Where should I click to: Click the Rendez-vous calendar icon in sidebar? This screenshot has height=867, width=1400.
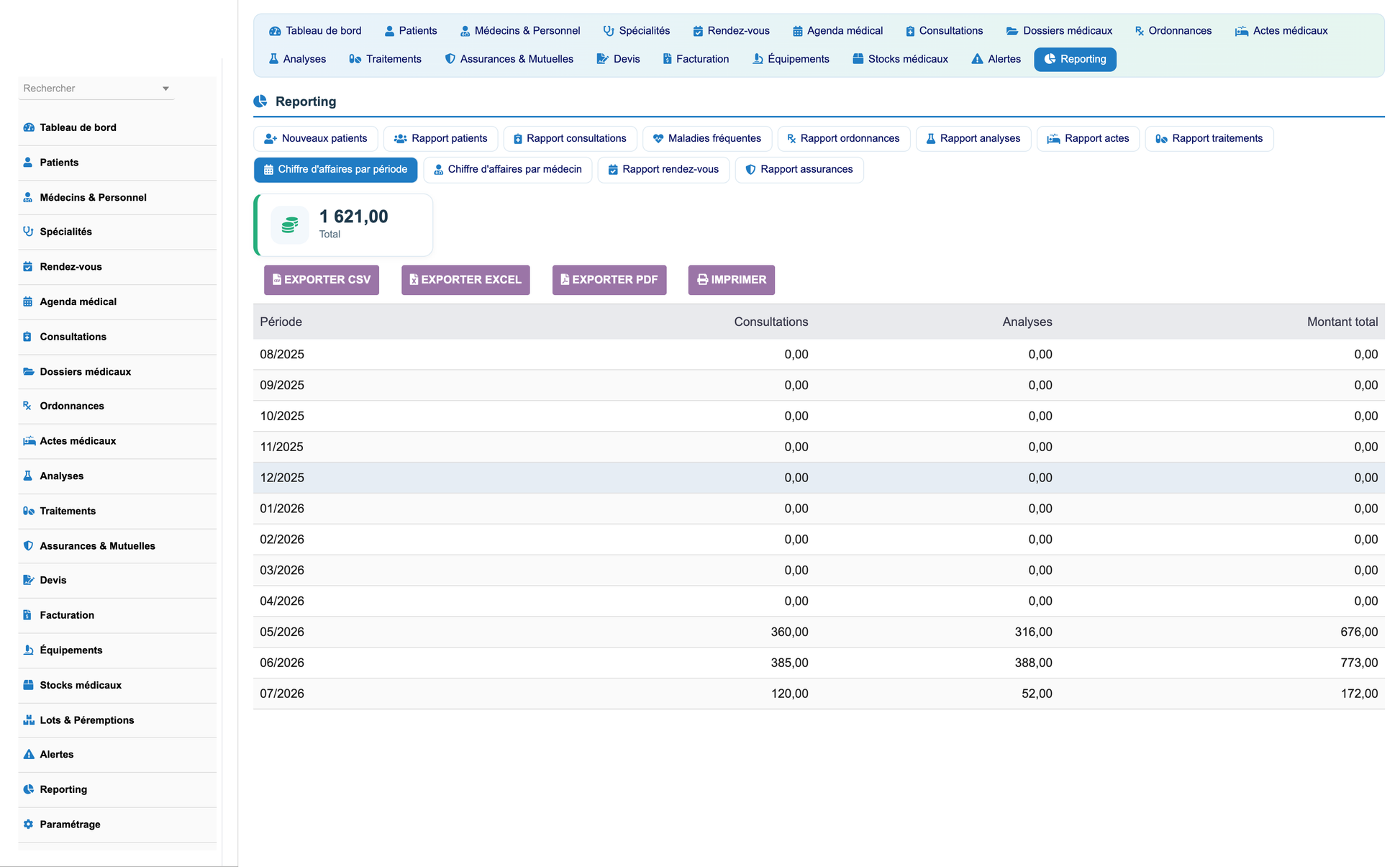pos(28,267)
